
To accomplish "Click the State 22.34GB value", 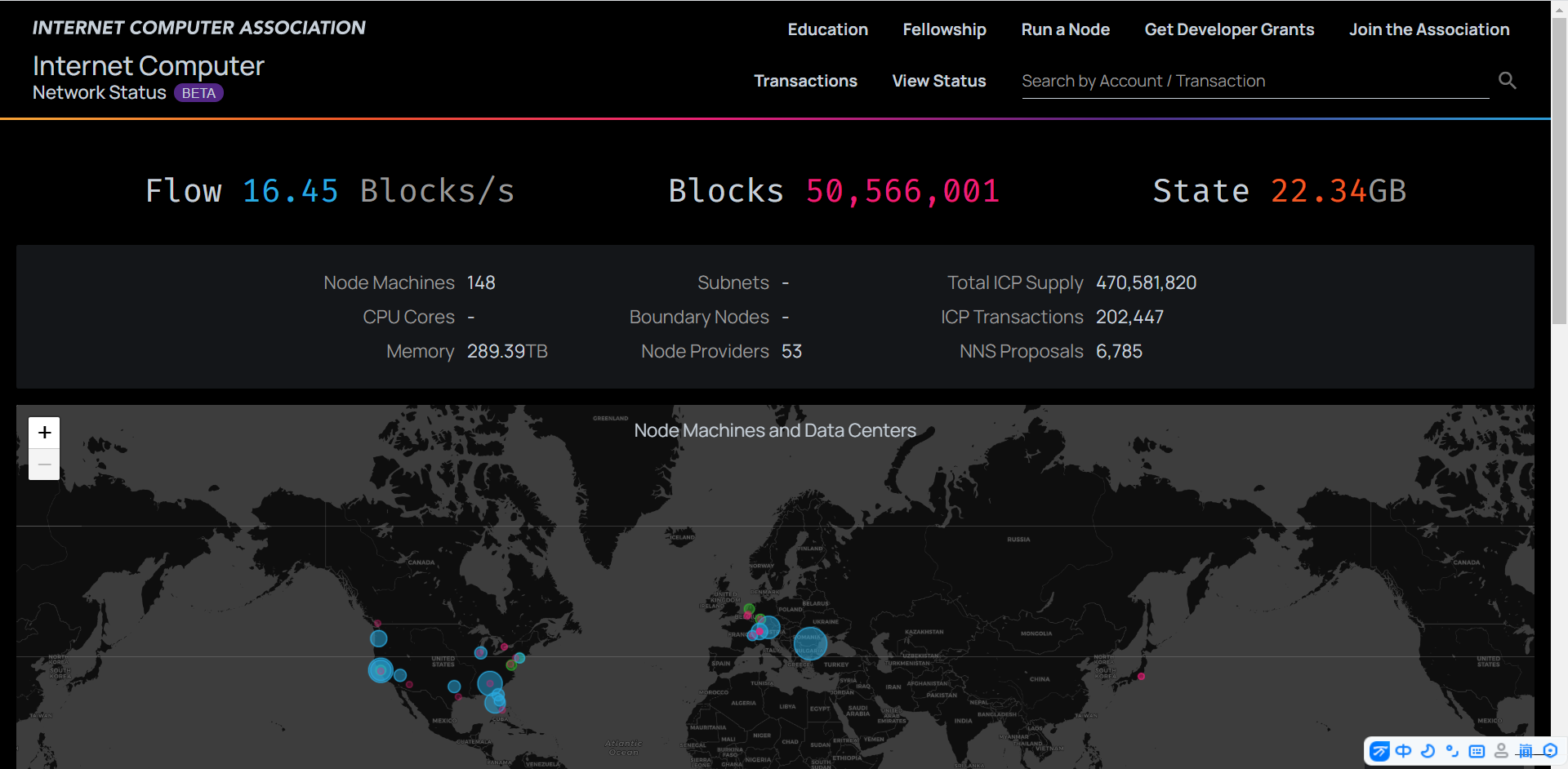I will (x=1338, y=191).
